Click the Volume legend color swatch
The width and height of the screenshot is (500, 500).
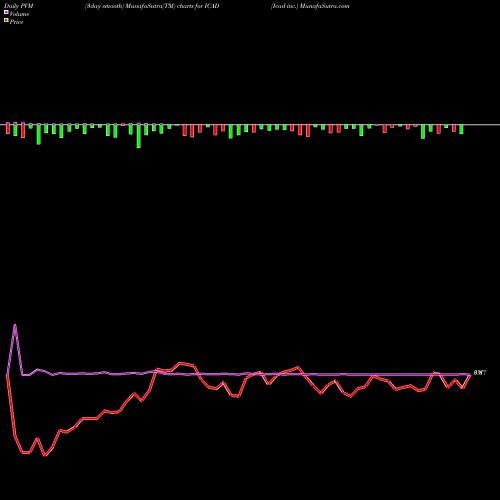click(6, 13)
